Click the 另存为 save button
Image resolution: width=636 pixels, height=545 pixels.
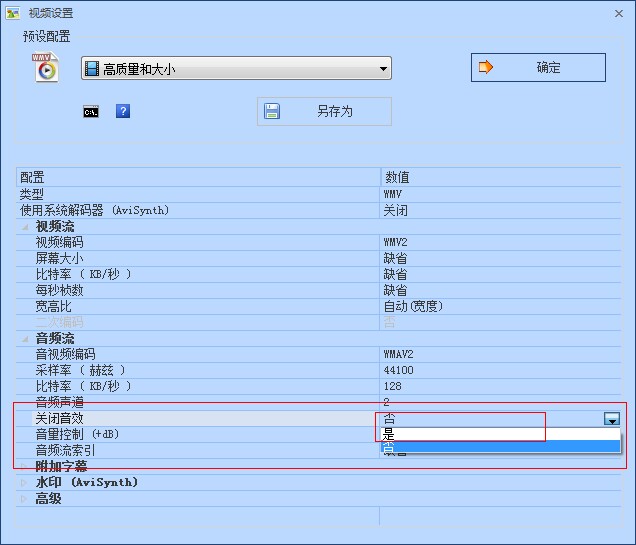tap(324, 111)
